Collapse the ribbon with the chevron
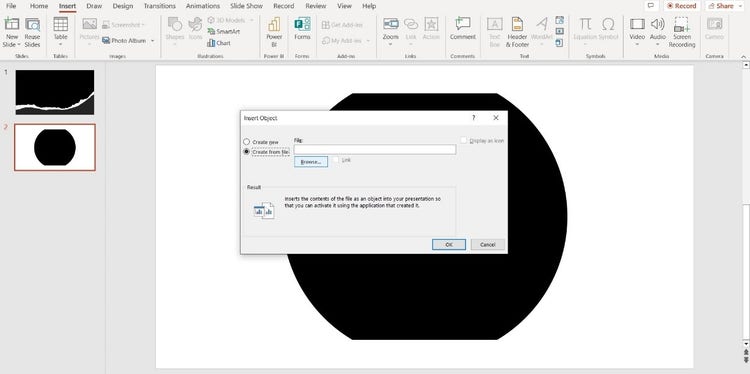750x374 pixels. 744,57
